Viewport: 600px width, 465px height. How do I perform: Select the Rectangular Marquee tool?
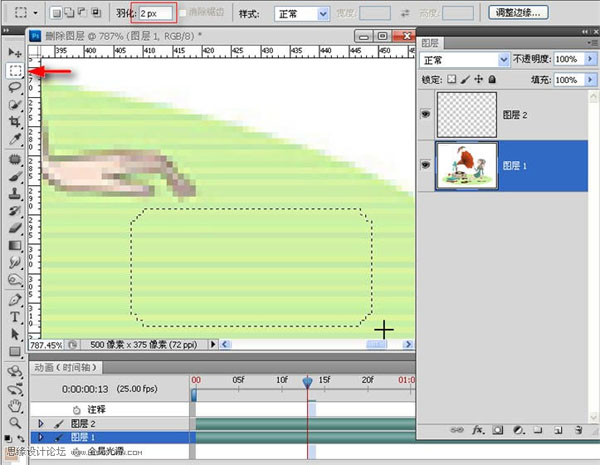click(14, 70)
